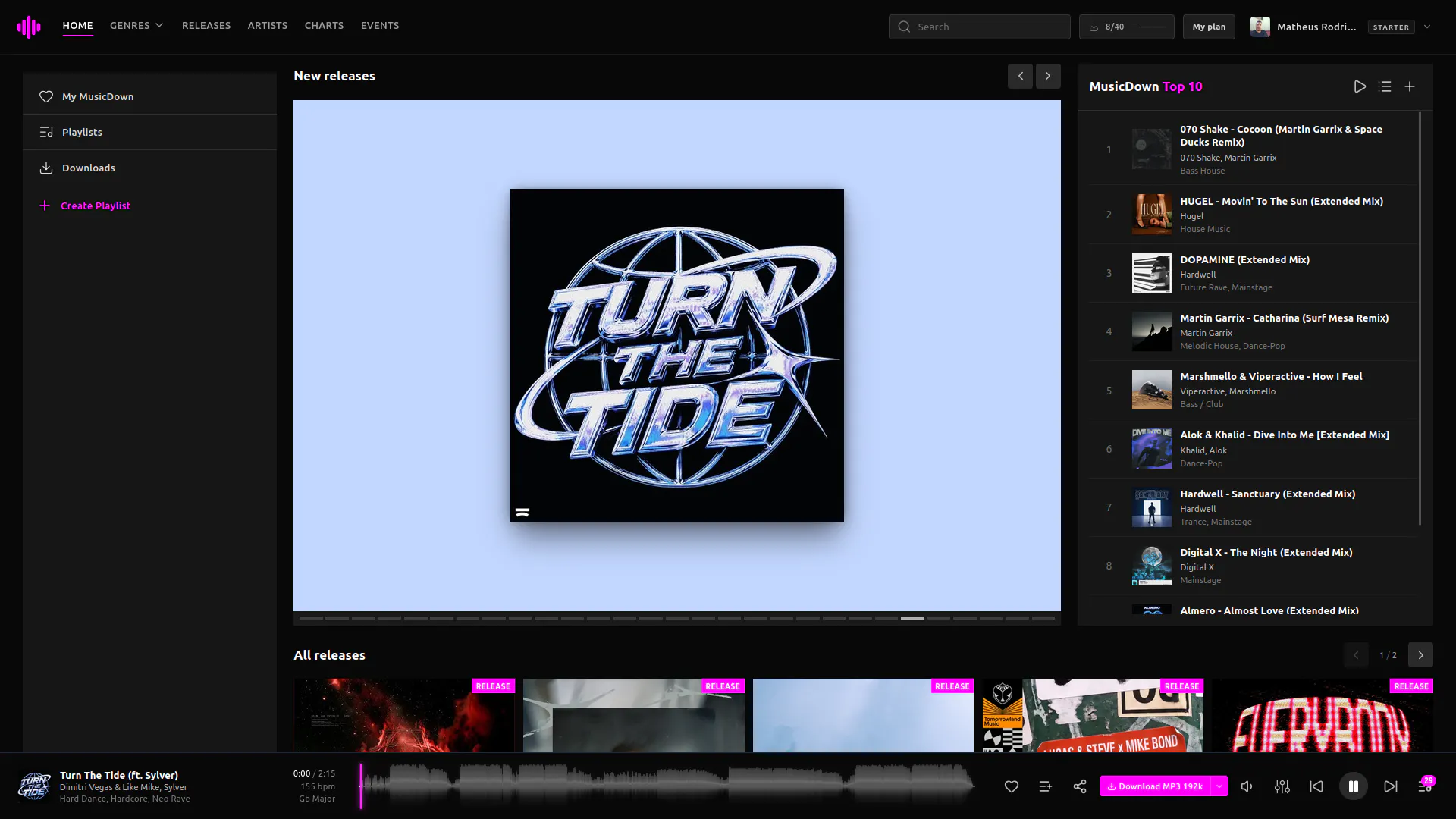Viewport: 1456px width, 819px height.
Task: Go to the RELEASES page
Action: [206, 26]
